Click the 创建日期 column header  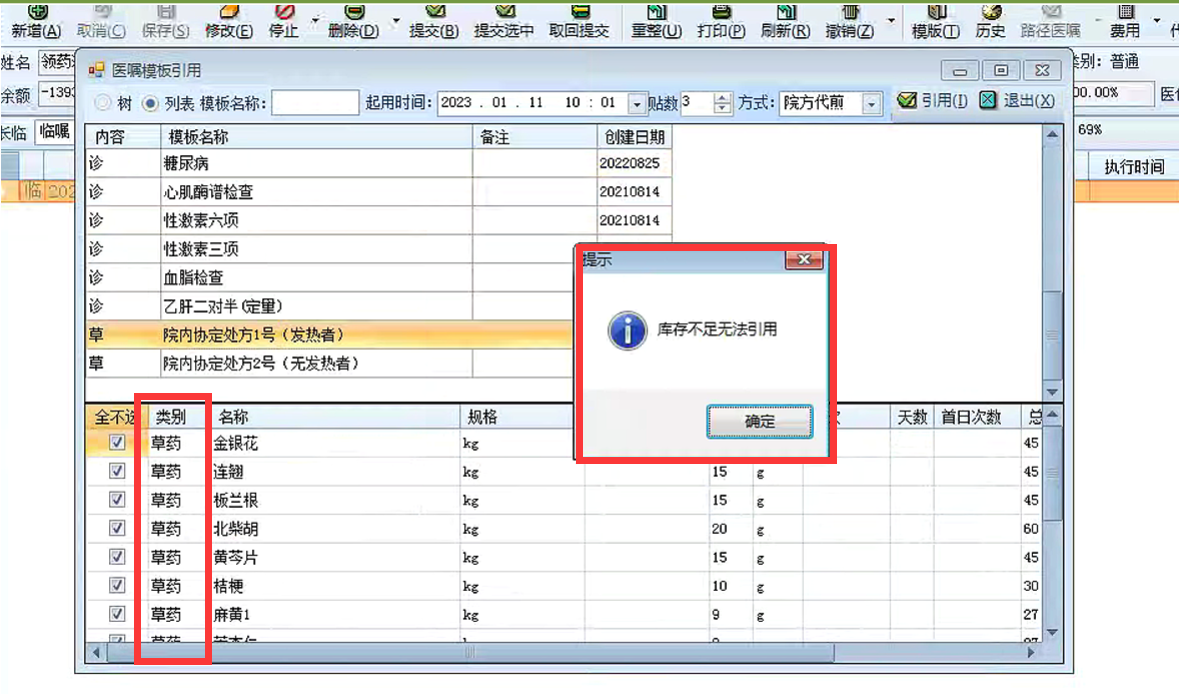coord(635,137)
